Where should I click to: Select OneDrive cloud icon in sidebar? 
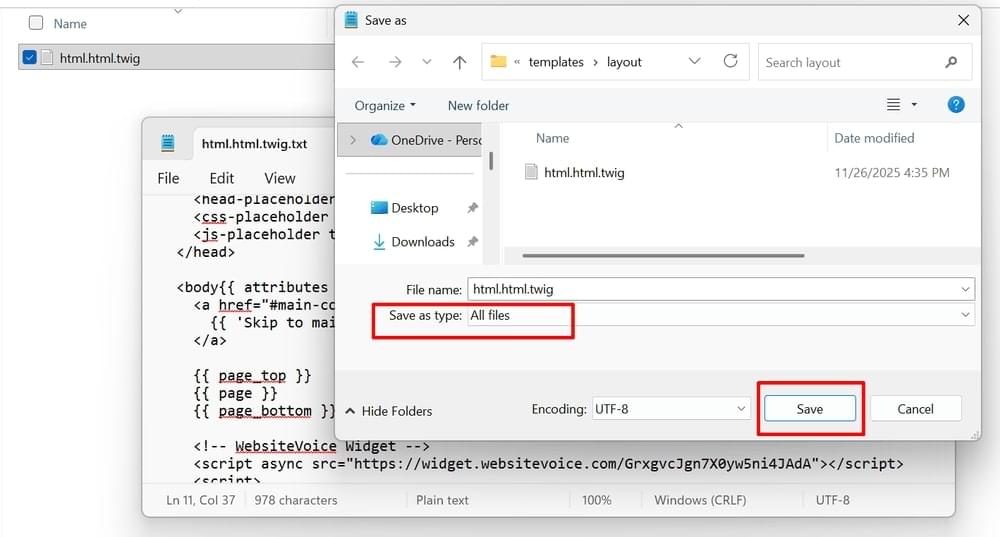379,140
